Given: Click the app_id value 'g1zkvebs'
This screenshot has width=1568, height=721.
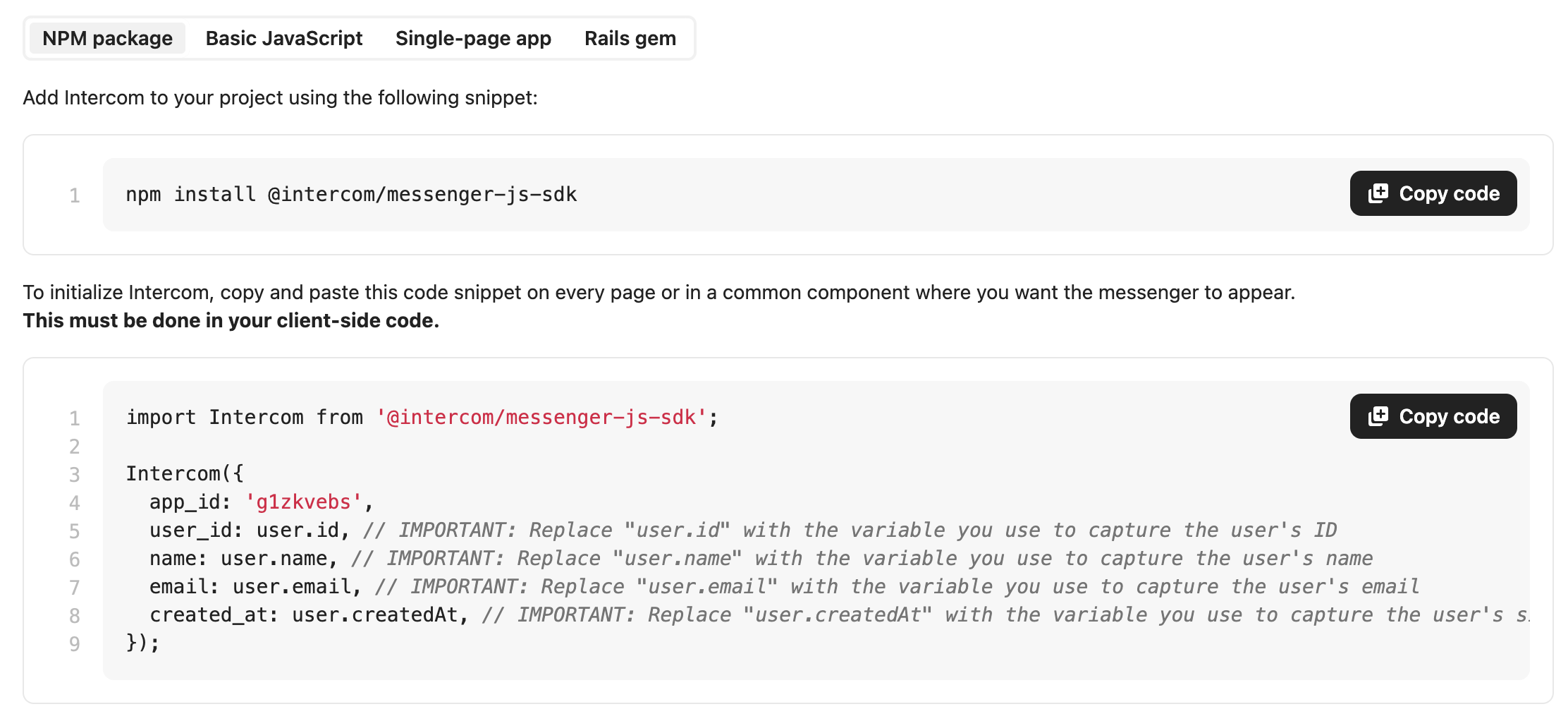Looking at the screenshot, I should [303, 502].
